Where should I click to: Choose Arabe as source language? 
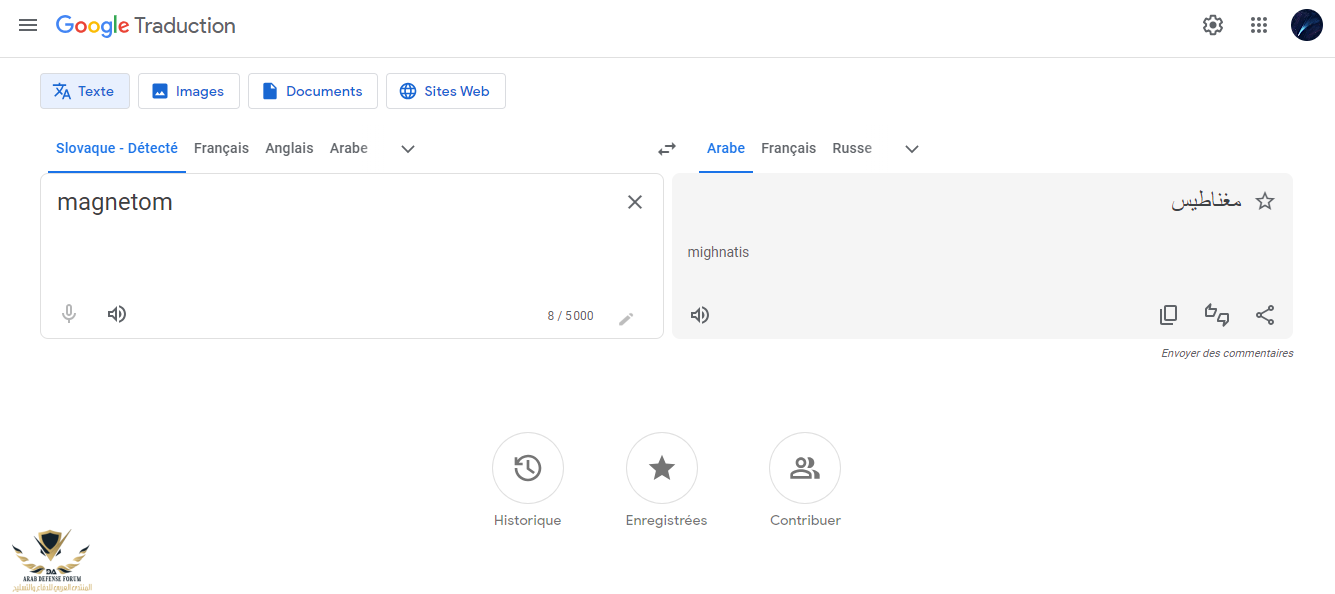click(x=349, y=148)
